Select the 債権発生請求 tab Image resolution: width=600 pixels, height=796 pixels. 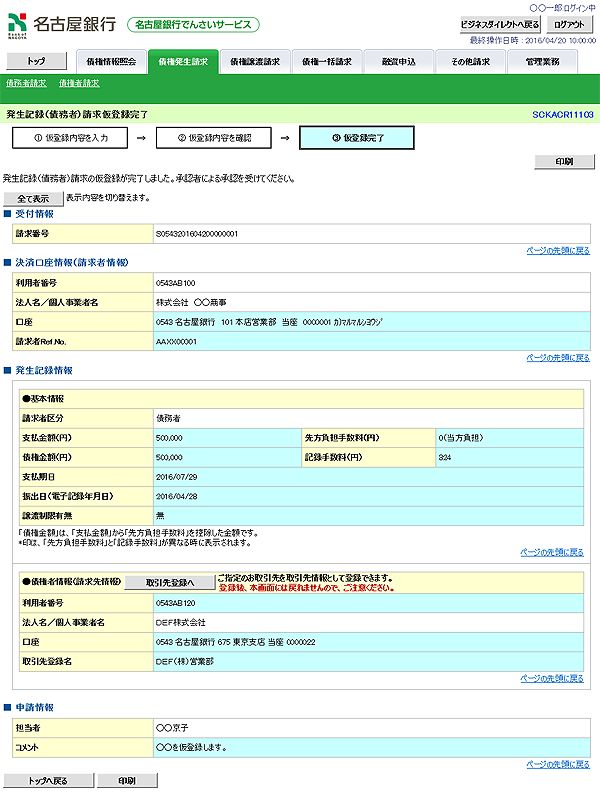click(183, 62)
